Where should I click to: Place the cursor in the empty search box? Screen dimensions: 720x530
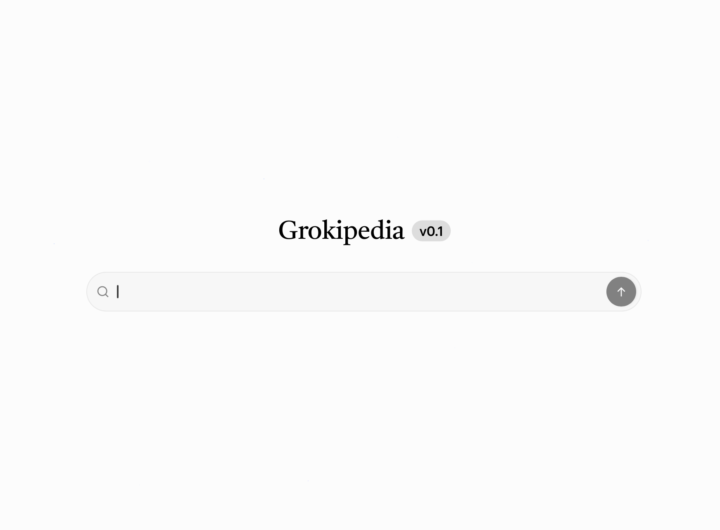coord(364,292)
